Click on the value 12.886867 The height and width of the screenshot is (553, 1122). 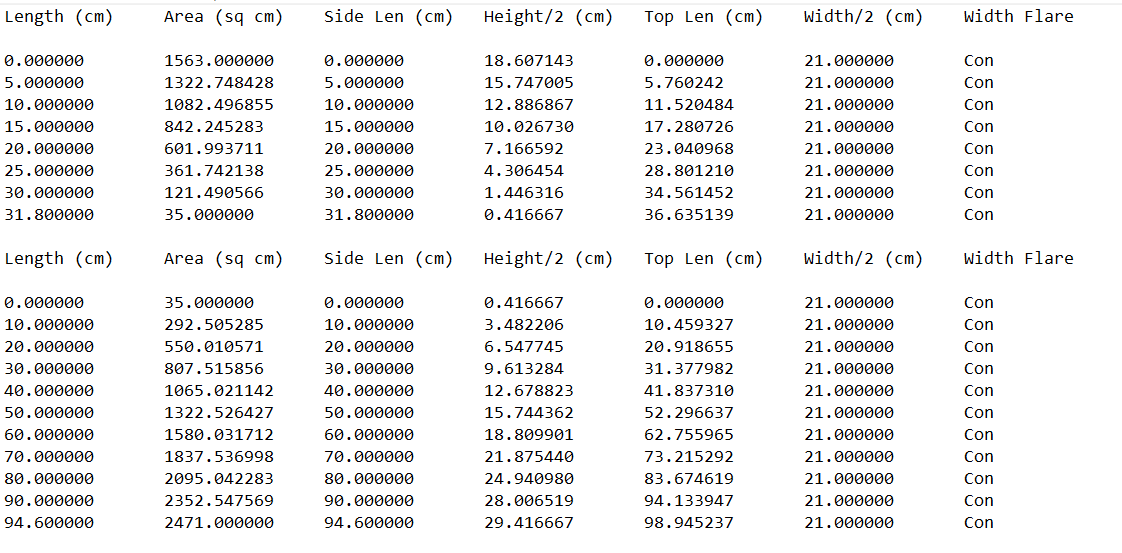529,105
